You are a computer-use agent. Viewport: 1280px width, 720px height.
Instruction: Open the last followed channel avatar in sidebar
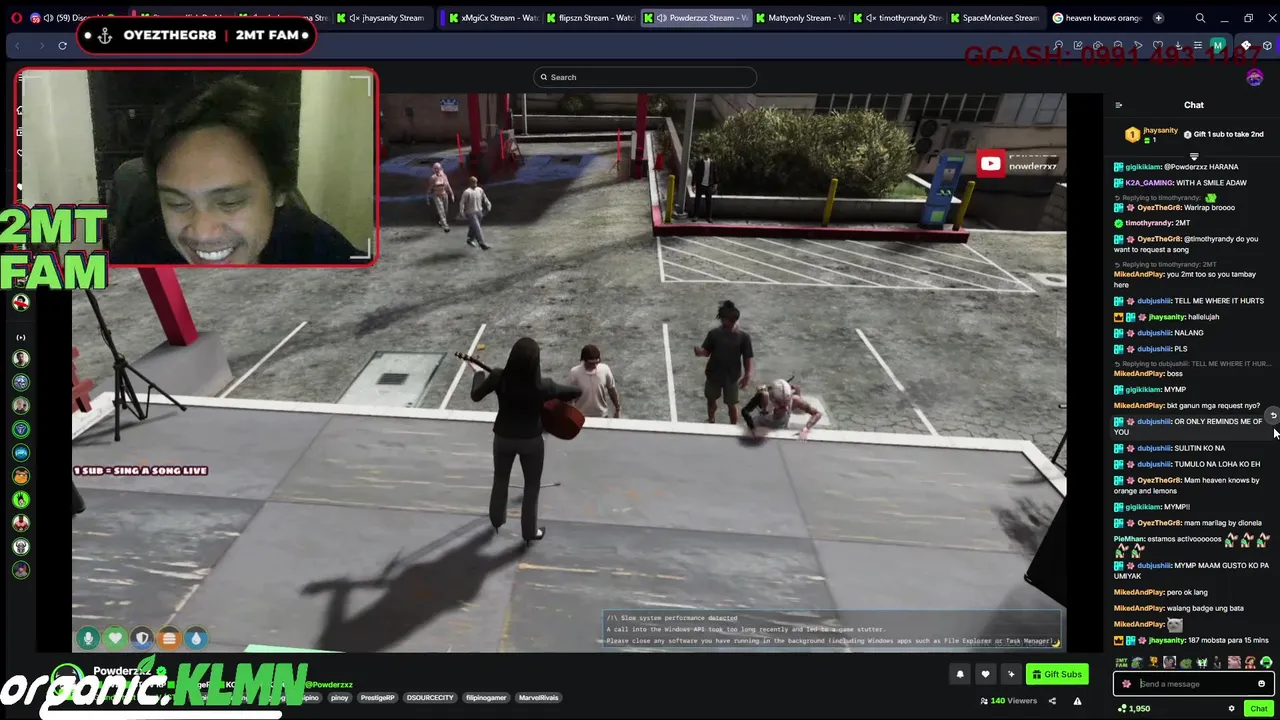pos(21,570)
